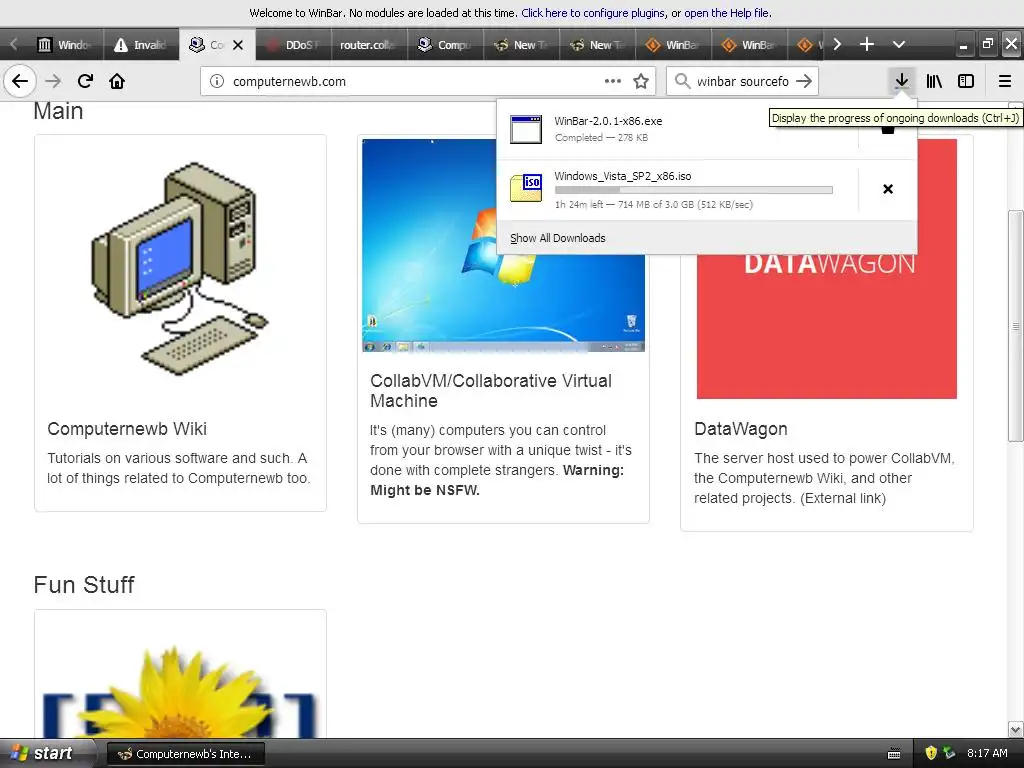Switch to the Invalid warning tab
The height and width of the screenshot is (768, 1024).
(x=141, y=45)
